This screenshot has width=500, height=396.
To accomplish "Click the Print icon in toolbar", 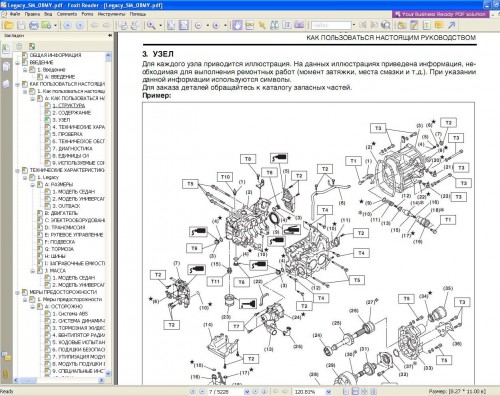I will pos(33,25).
